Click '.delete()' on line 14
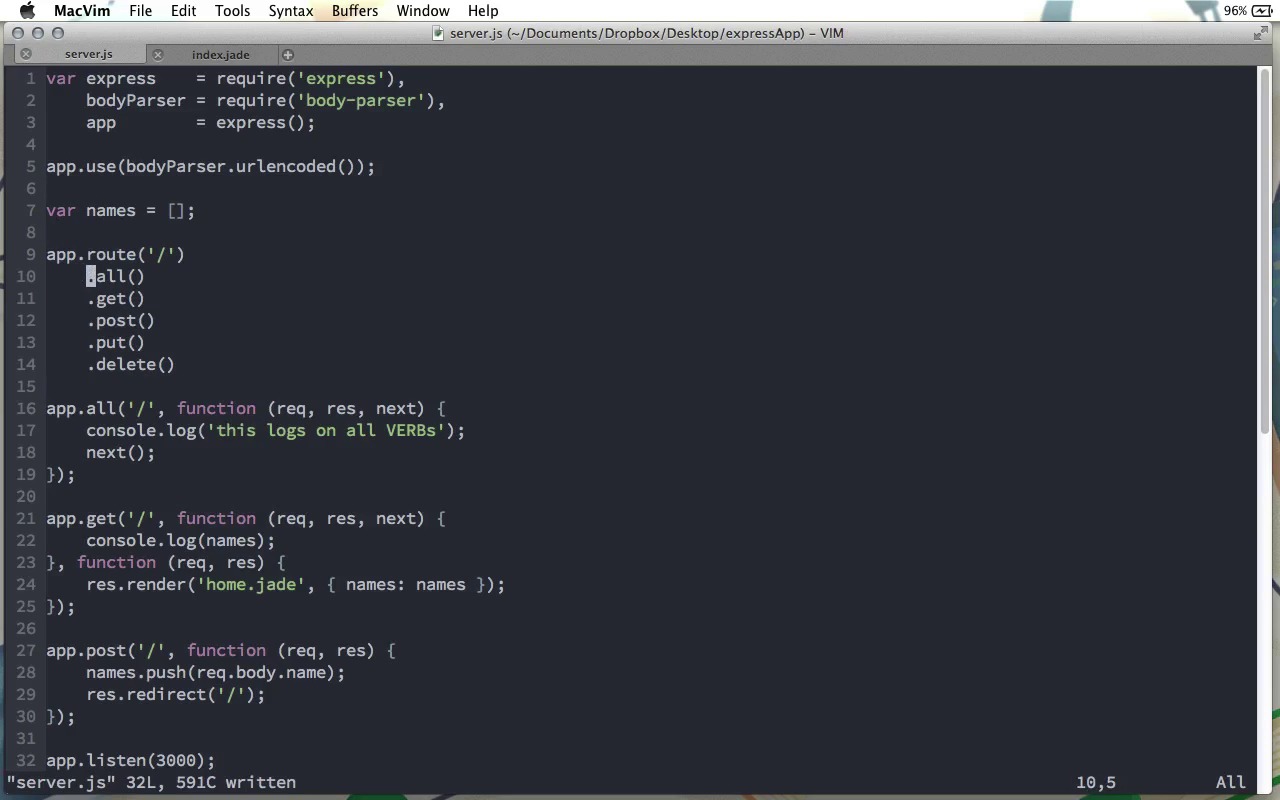The image size is (1280, 800). click(131, 364)
